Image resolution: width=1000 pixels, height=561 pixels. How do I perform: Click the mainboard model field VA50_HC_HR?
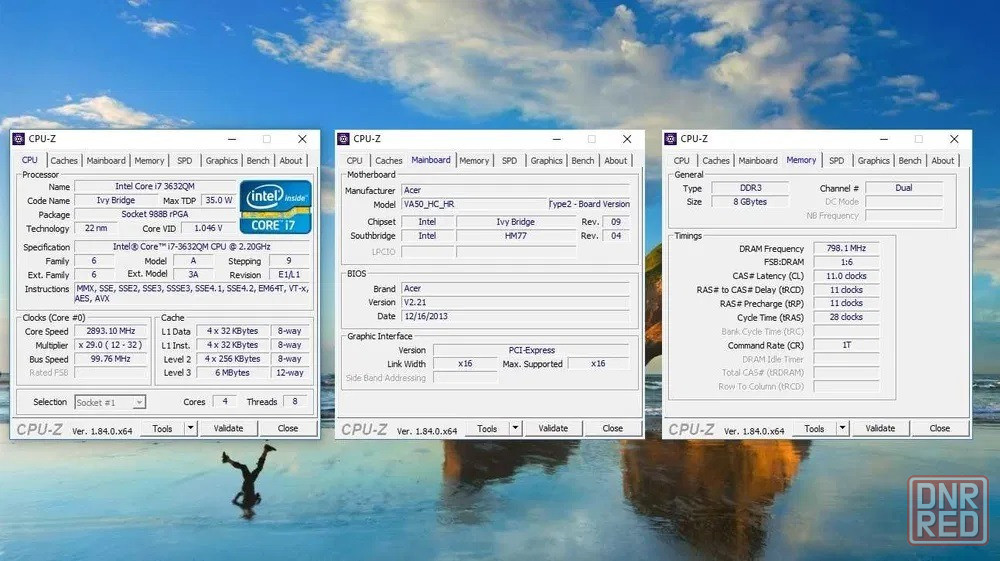[474, 204]
